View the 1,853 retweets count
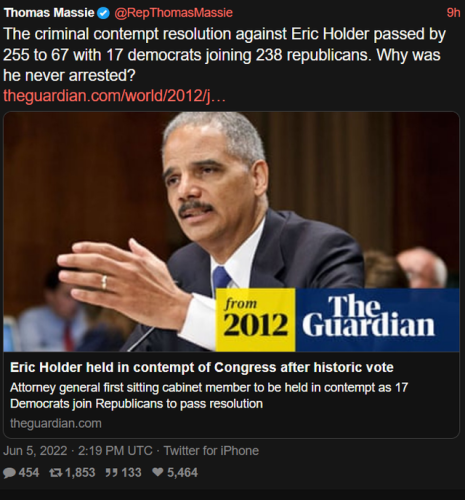 80,473
